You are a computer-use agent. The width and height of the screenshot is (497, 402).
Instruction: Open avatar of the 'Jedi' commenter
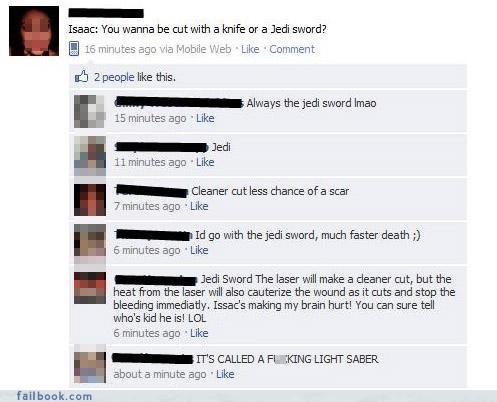pyautogui.click(x=90, y=156)
